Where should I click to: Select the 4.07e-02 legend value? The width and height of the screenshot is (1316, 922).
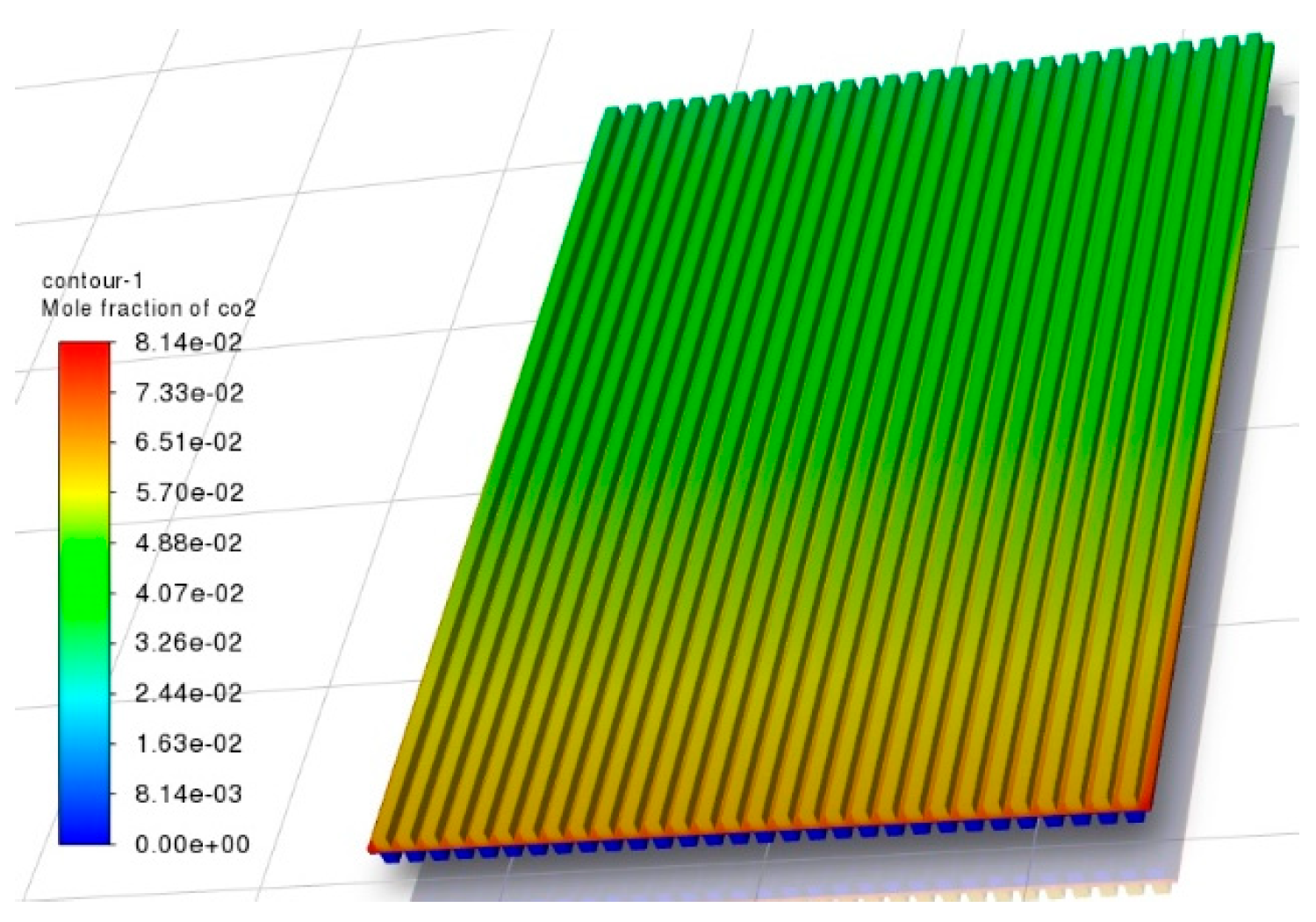[189, 594]
